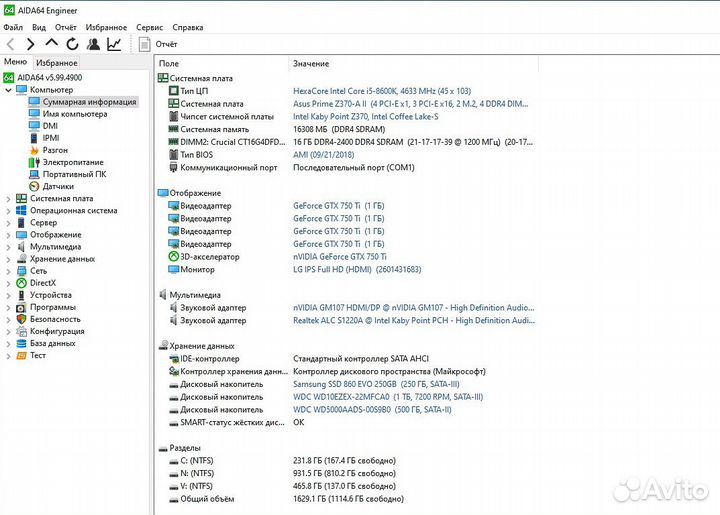Select the DMI tree item
This screenshot has height=515, width=720.
[x=50, y=126]
